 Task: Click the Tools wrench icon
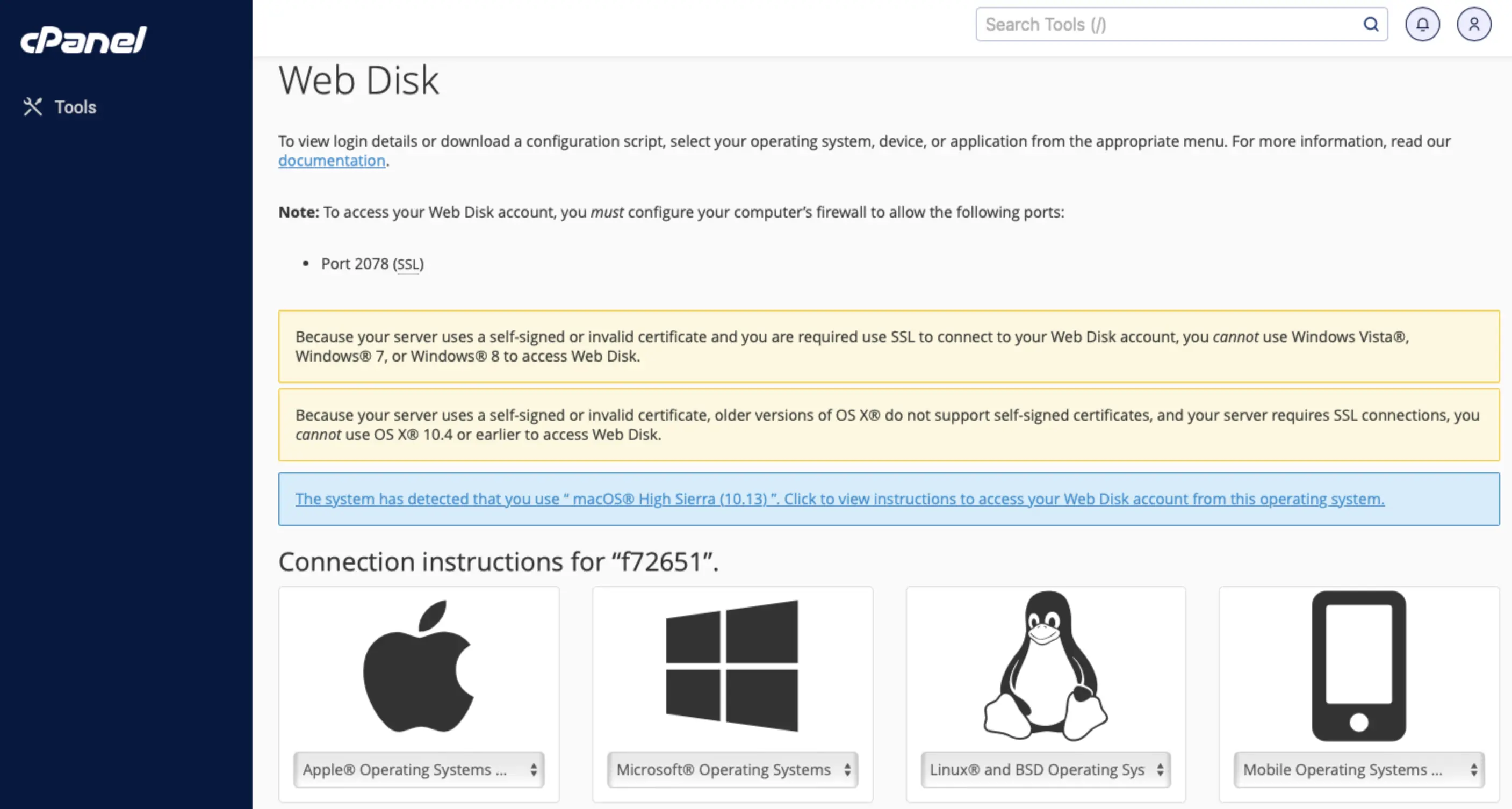tap(33, 107)
